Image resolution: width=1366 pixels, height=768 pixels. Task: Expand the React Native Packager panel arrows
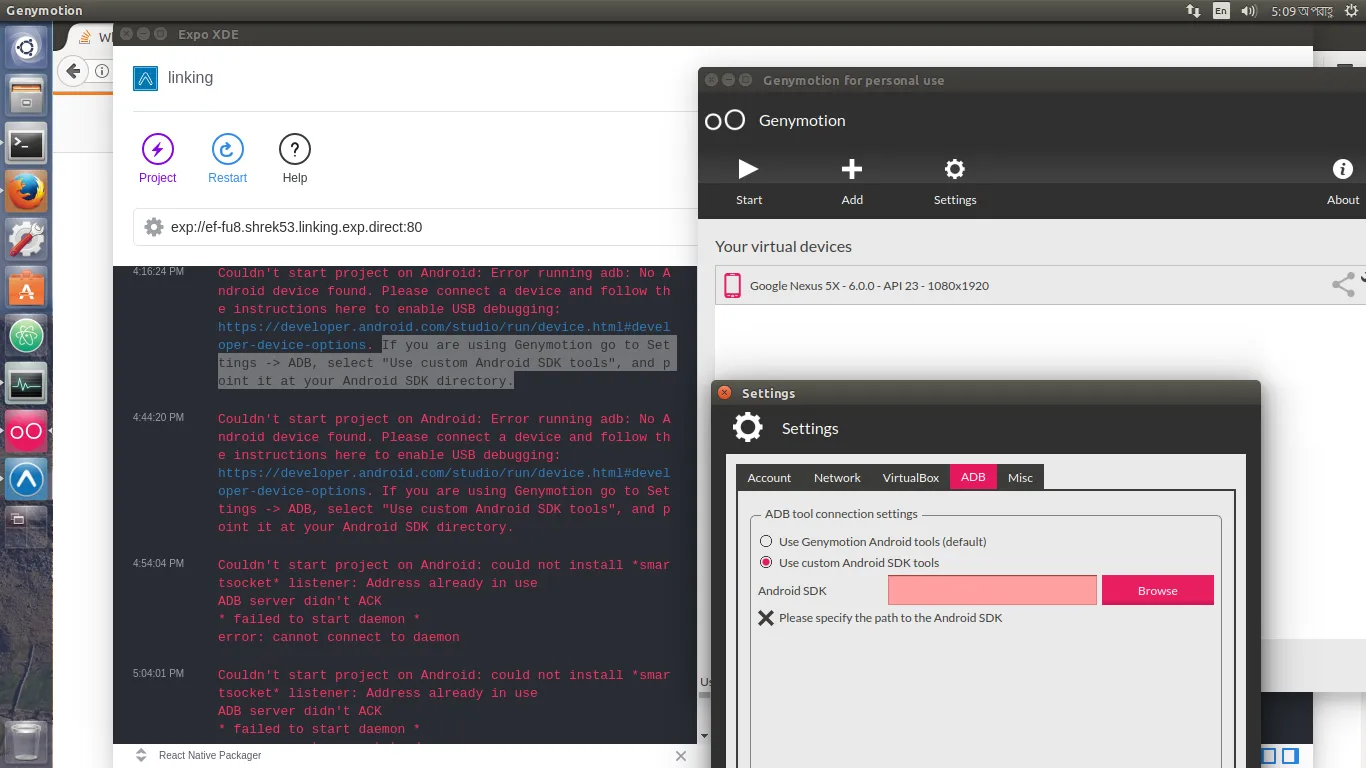[141, 755]
